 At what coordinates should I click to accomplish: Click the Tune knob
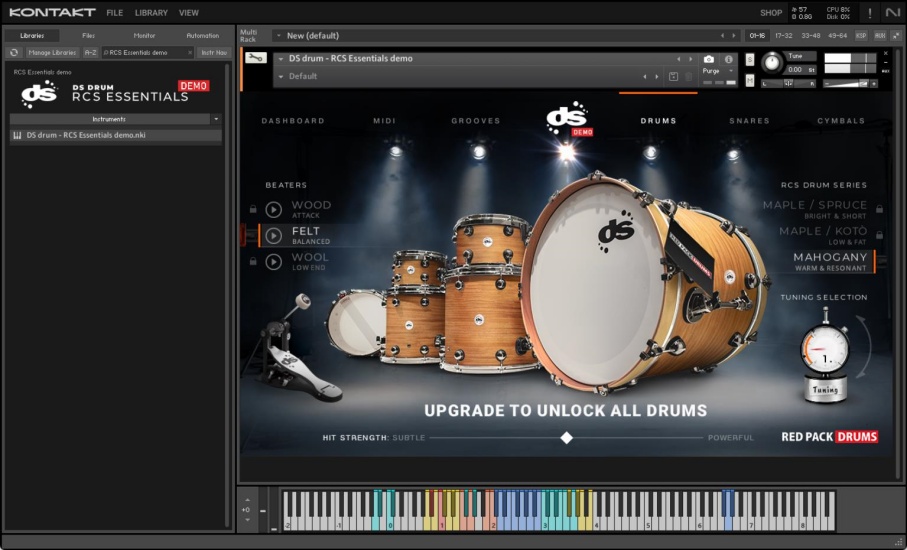pyautogui.click(x=771, y=62)
